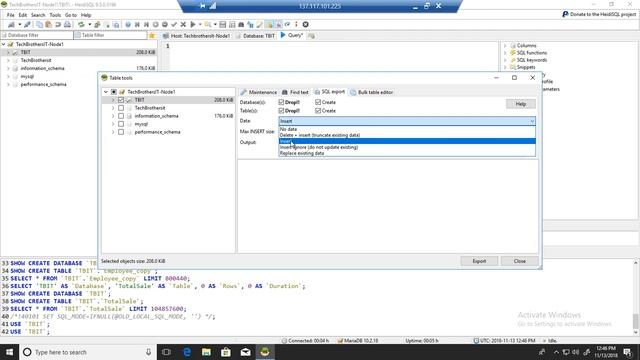Click the Print toolbar icon

[67, 24]
